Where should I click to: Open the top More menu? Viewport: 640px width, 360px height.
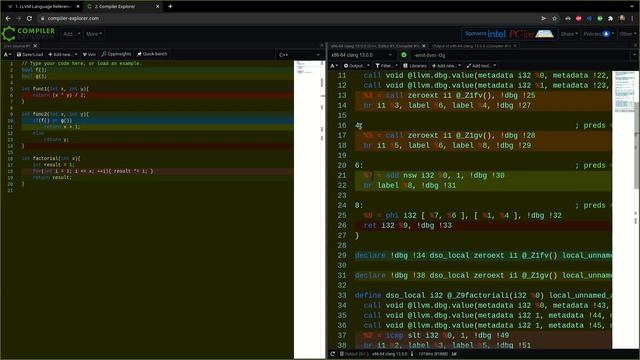pos(94,34)
